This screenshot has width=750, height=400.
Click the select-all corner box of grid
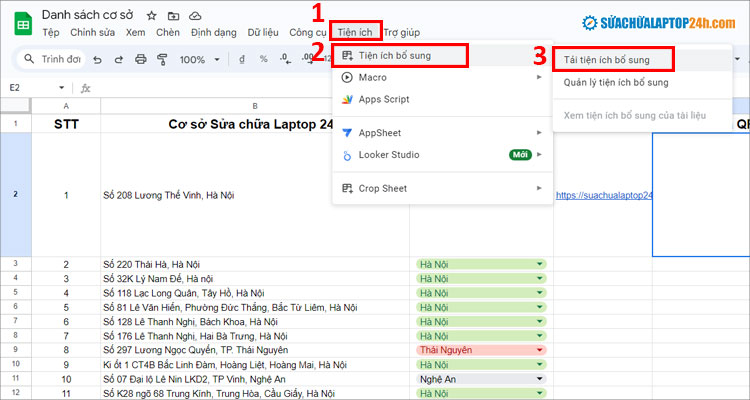tap(16, 106)
